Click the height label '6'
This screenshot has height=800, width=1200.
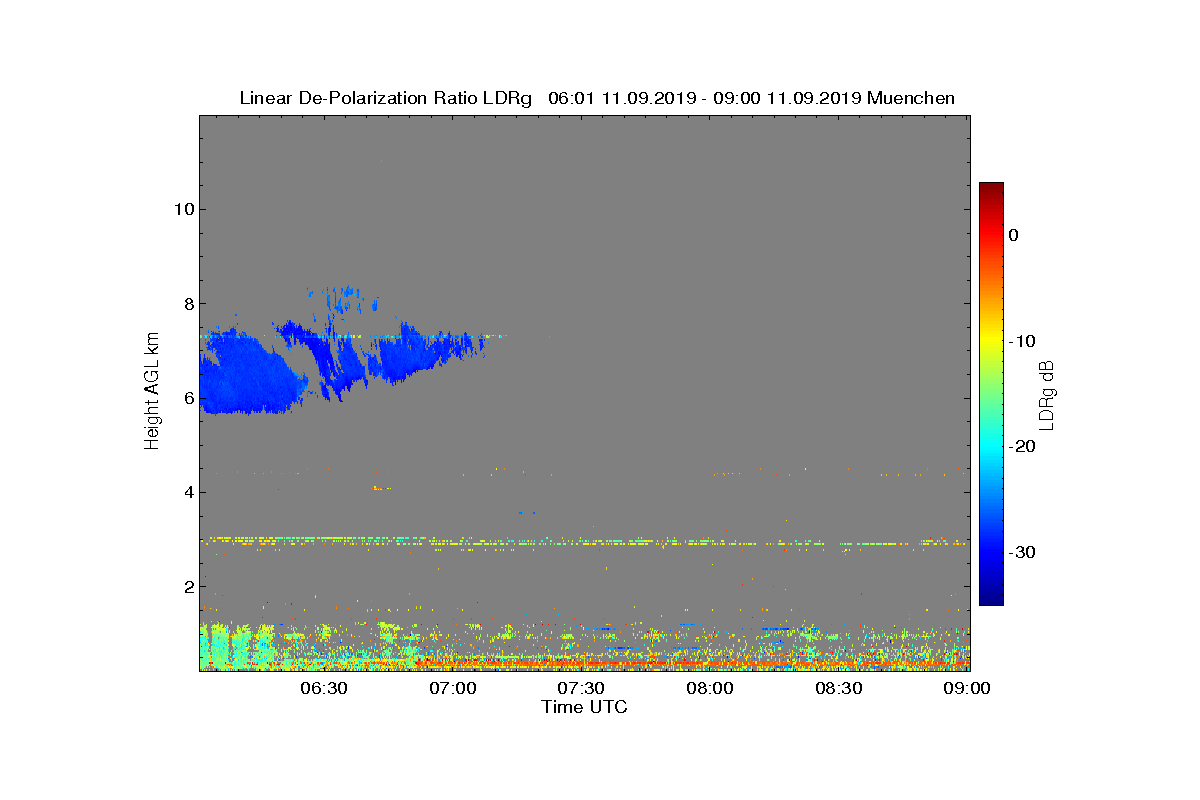pyautogui.click(x=187, y=398)
